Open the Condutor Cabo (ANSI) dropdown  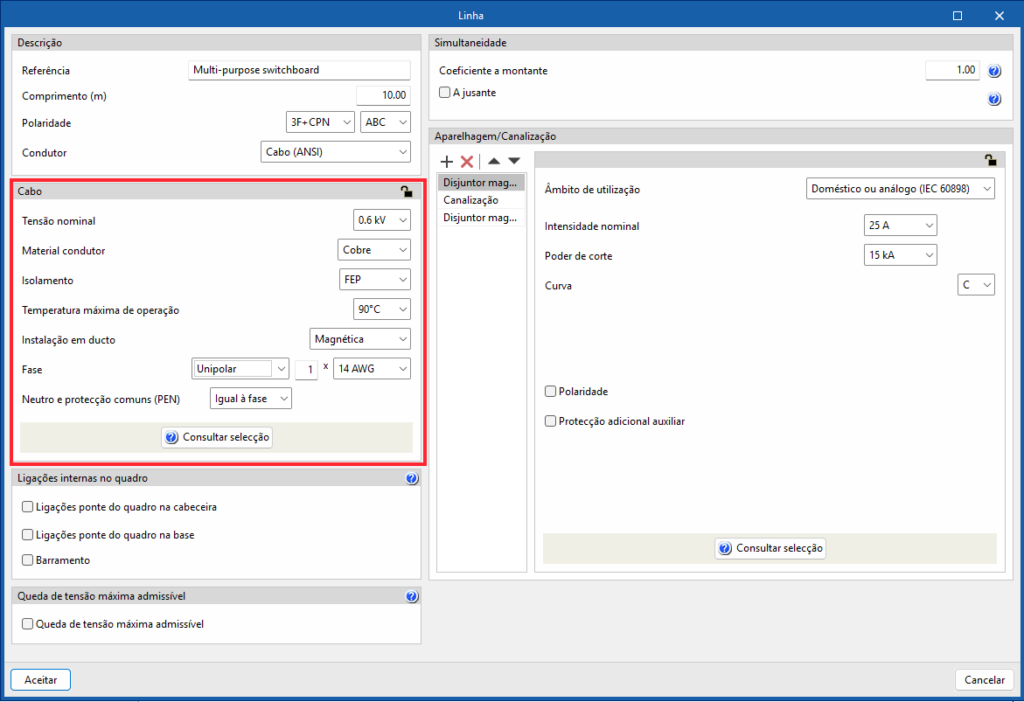[336, 152]
